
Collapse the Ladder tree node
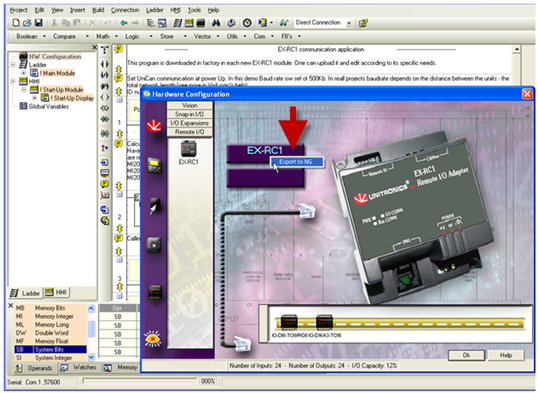point(13,65)
